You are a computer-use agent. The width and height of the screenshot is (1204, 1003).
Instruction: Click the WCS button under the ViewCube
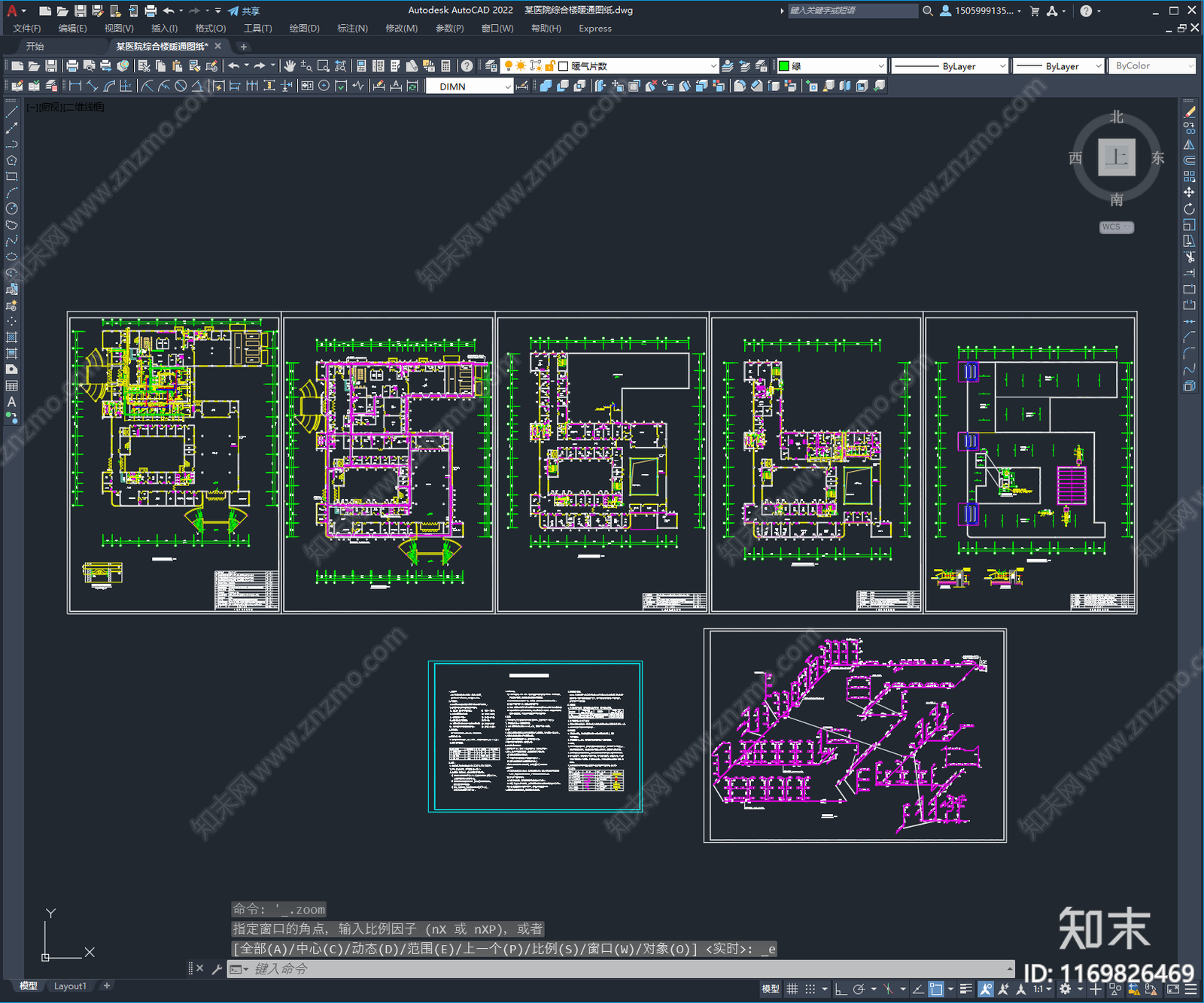(x=1115, y=227)
